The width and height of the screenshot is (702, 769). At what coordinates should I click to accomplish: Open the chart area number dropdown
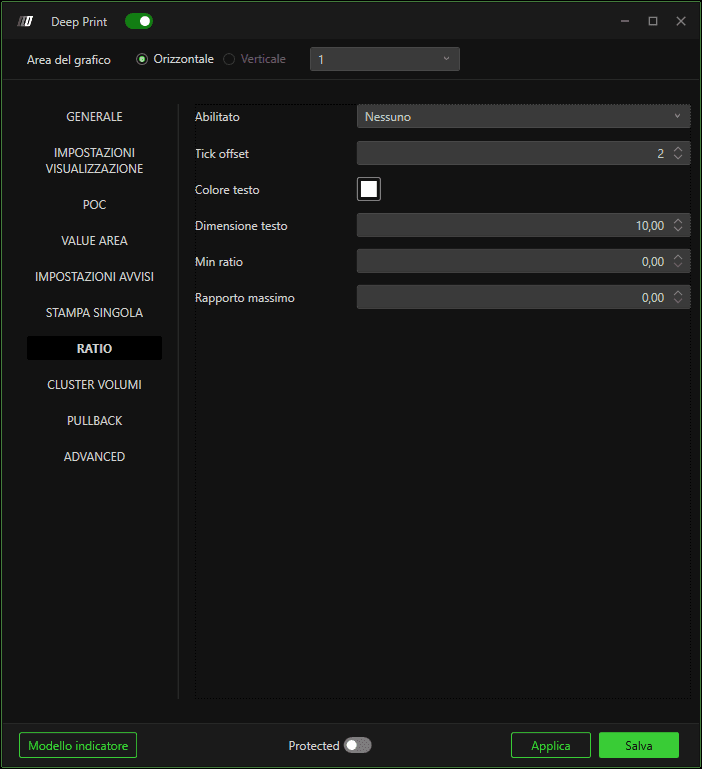coord(385,59)
